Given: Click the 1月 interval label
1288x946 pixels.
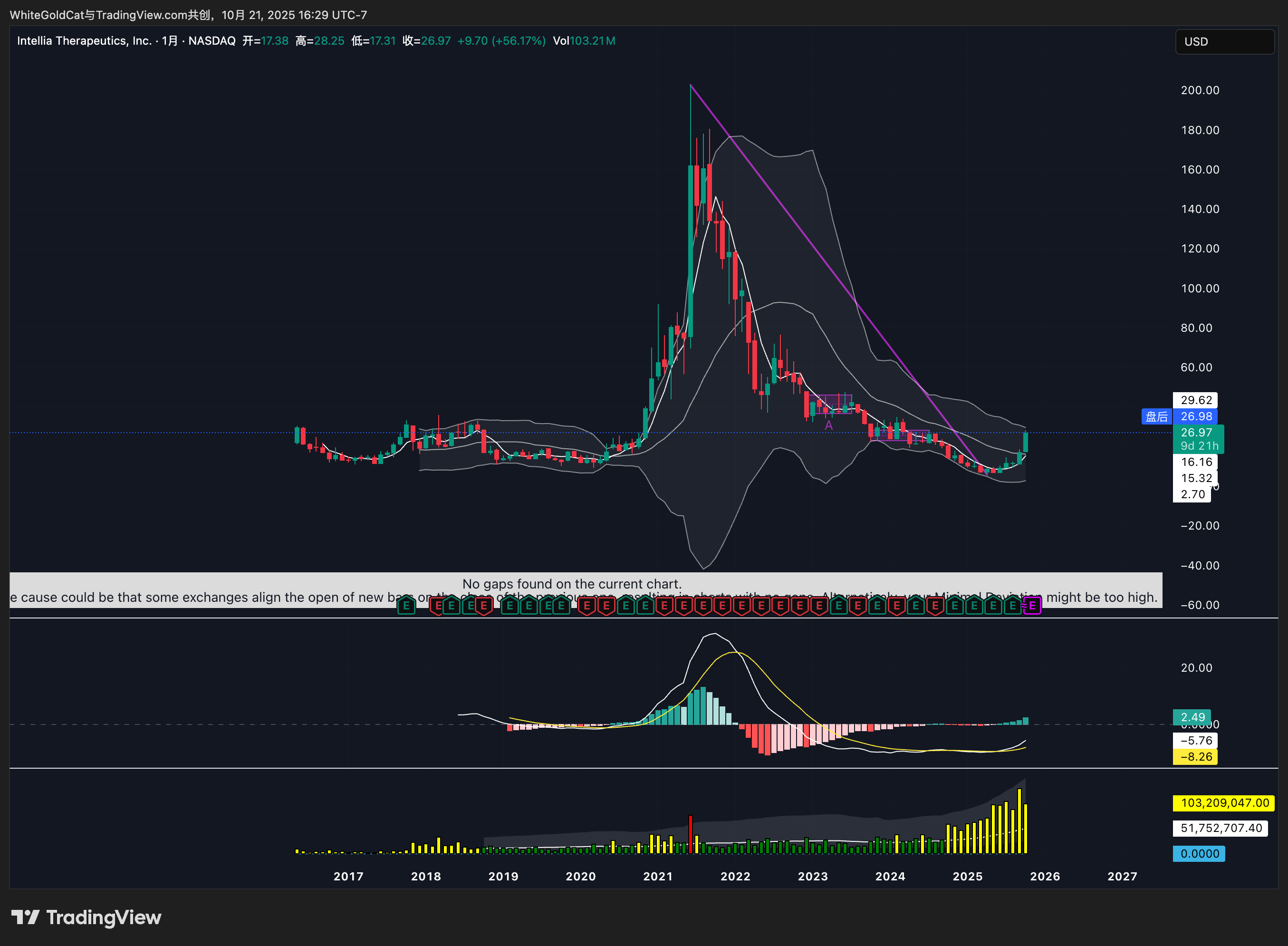Looking at the screenshot, I should pyautogui.click(x=170, y=41).
